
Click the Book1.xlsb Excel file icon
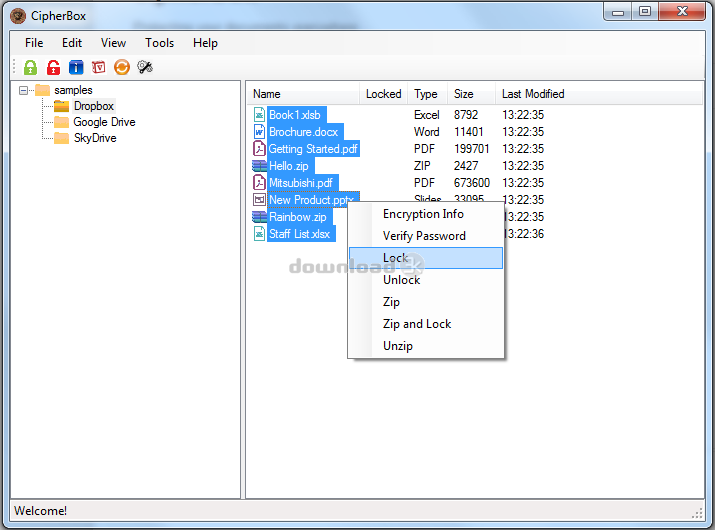[259, 115]
